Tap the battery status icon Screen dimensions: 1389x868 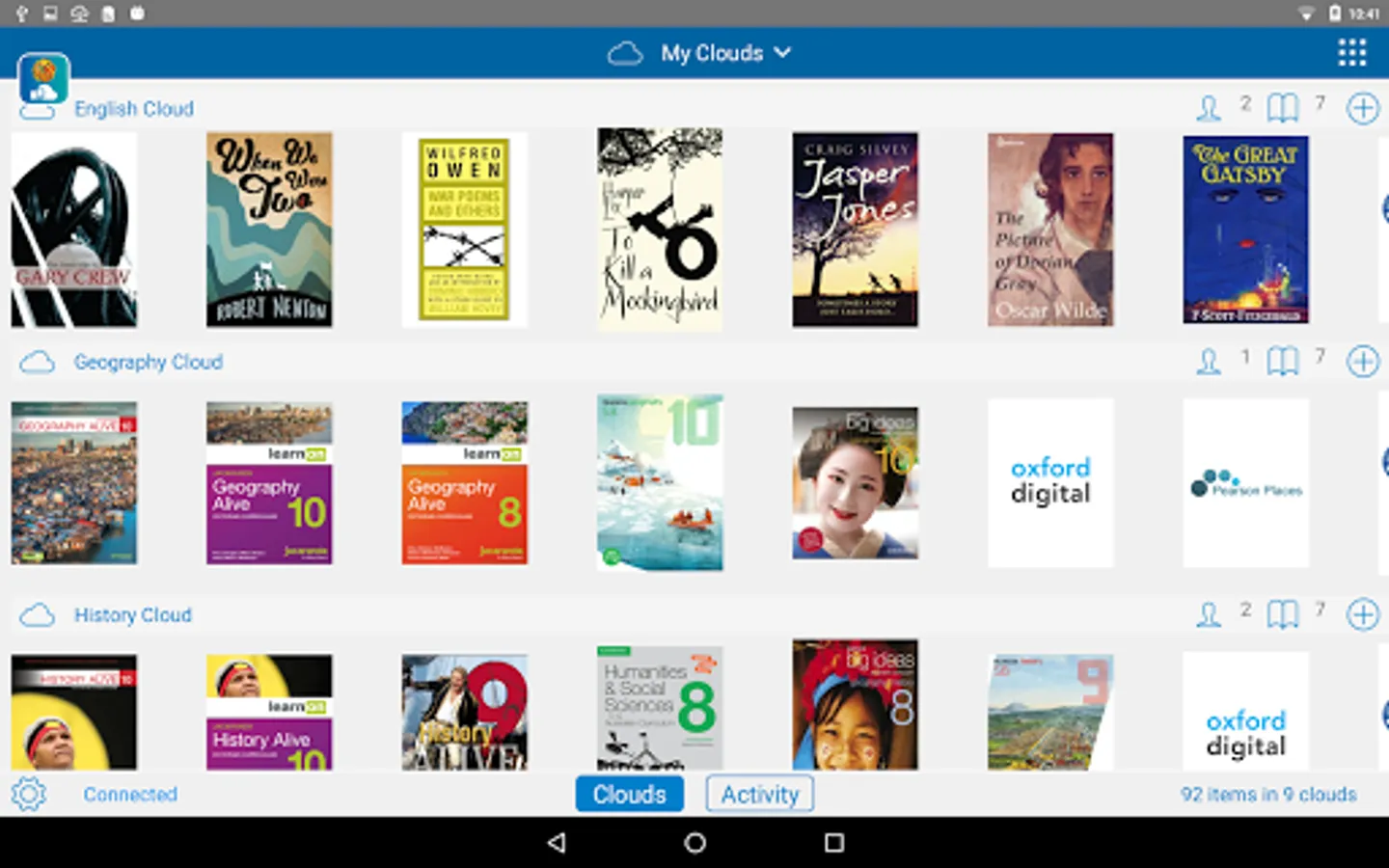pyautogui.click(x=1335, y=14)
